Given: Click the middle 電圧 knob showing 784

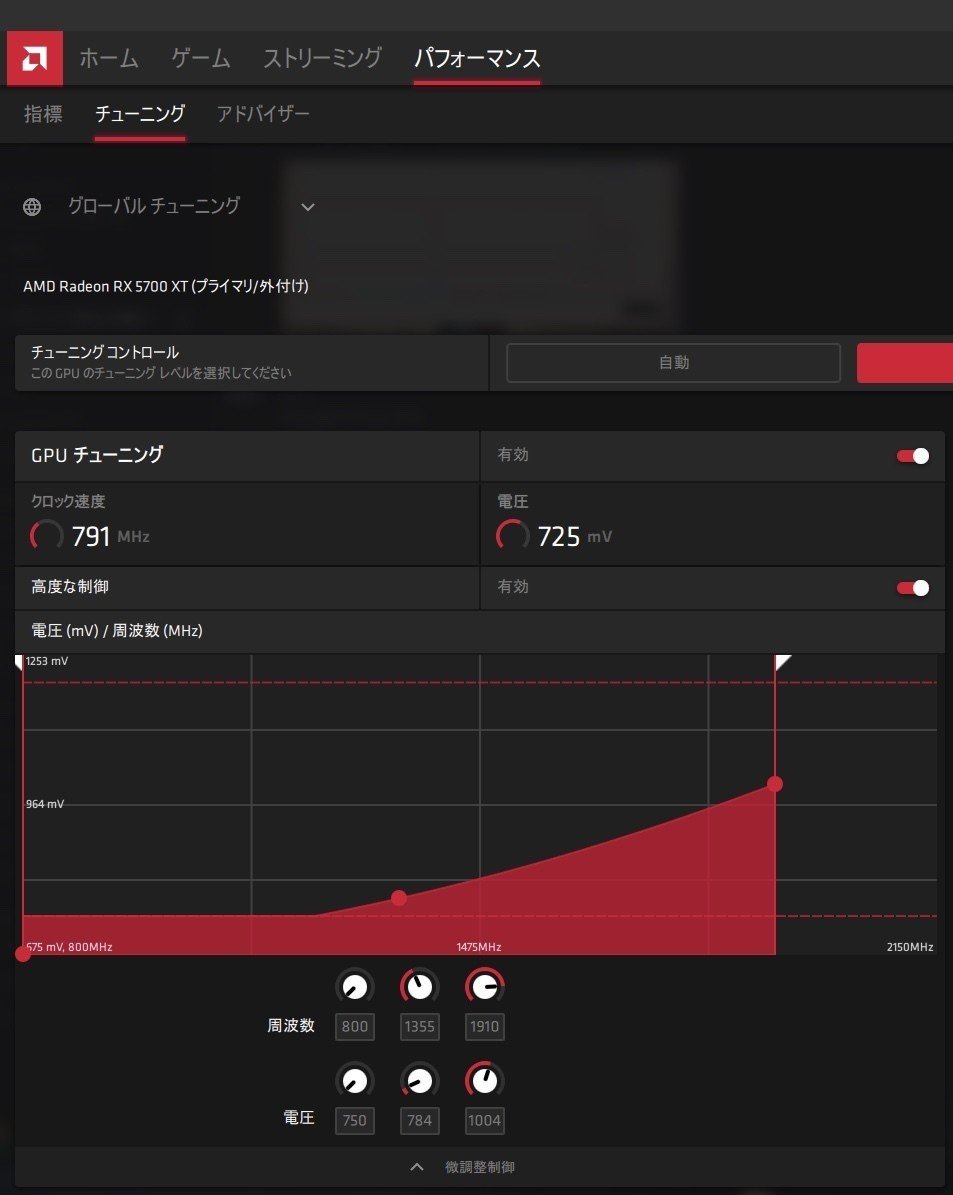Looking at the screenshot, I should pos(419,1080).
